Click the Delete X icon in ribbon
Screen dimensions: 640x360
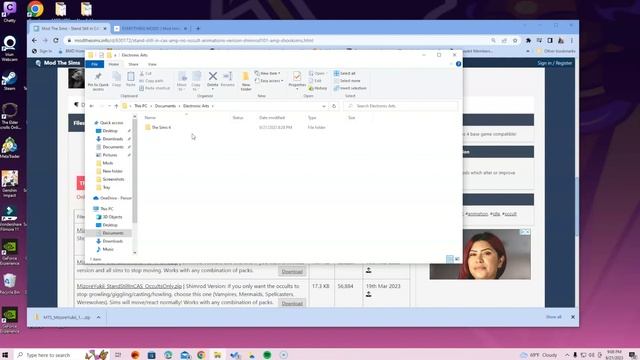(x=213, y=76)
